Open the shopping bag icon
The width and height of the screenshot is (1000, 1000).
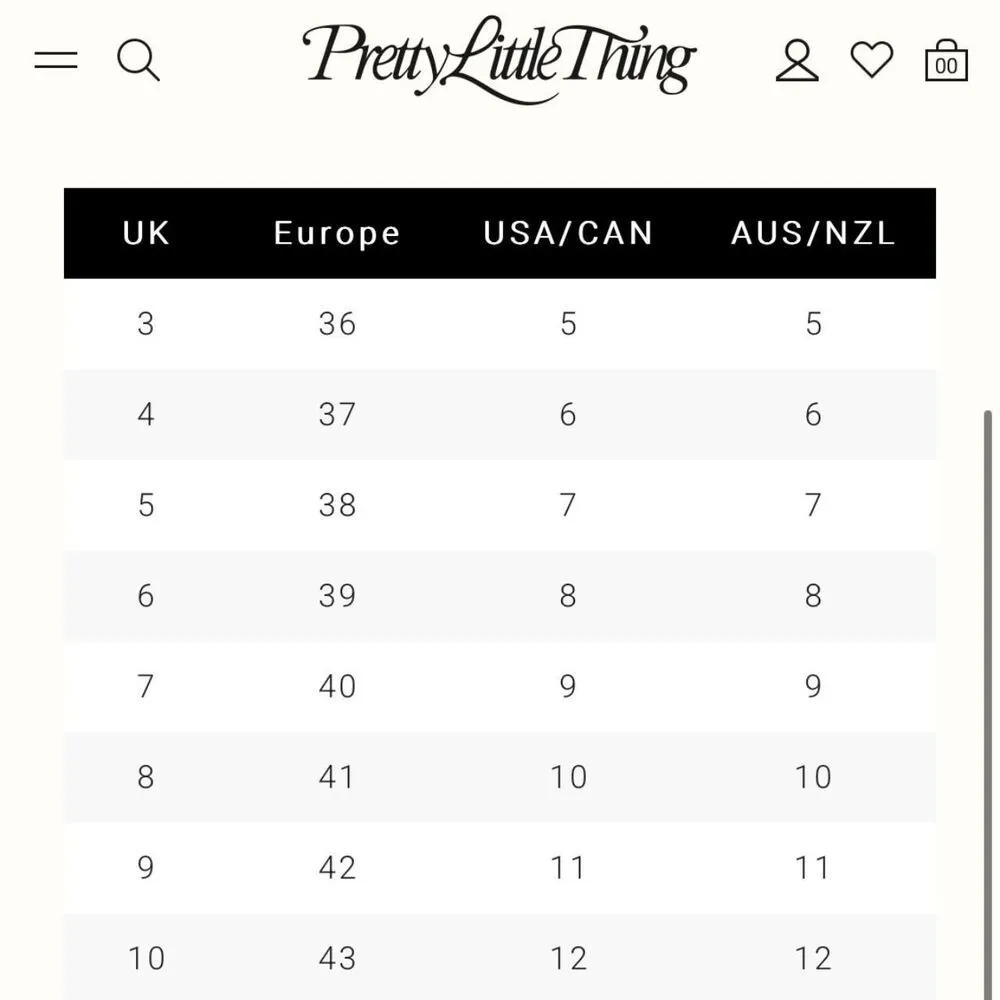[946, 60]
